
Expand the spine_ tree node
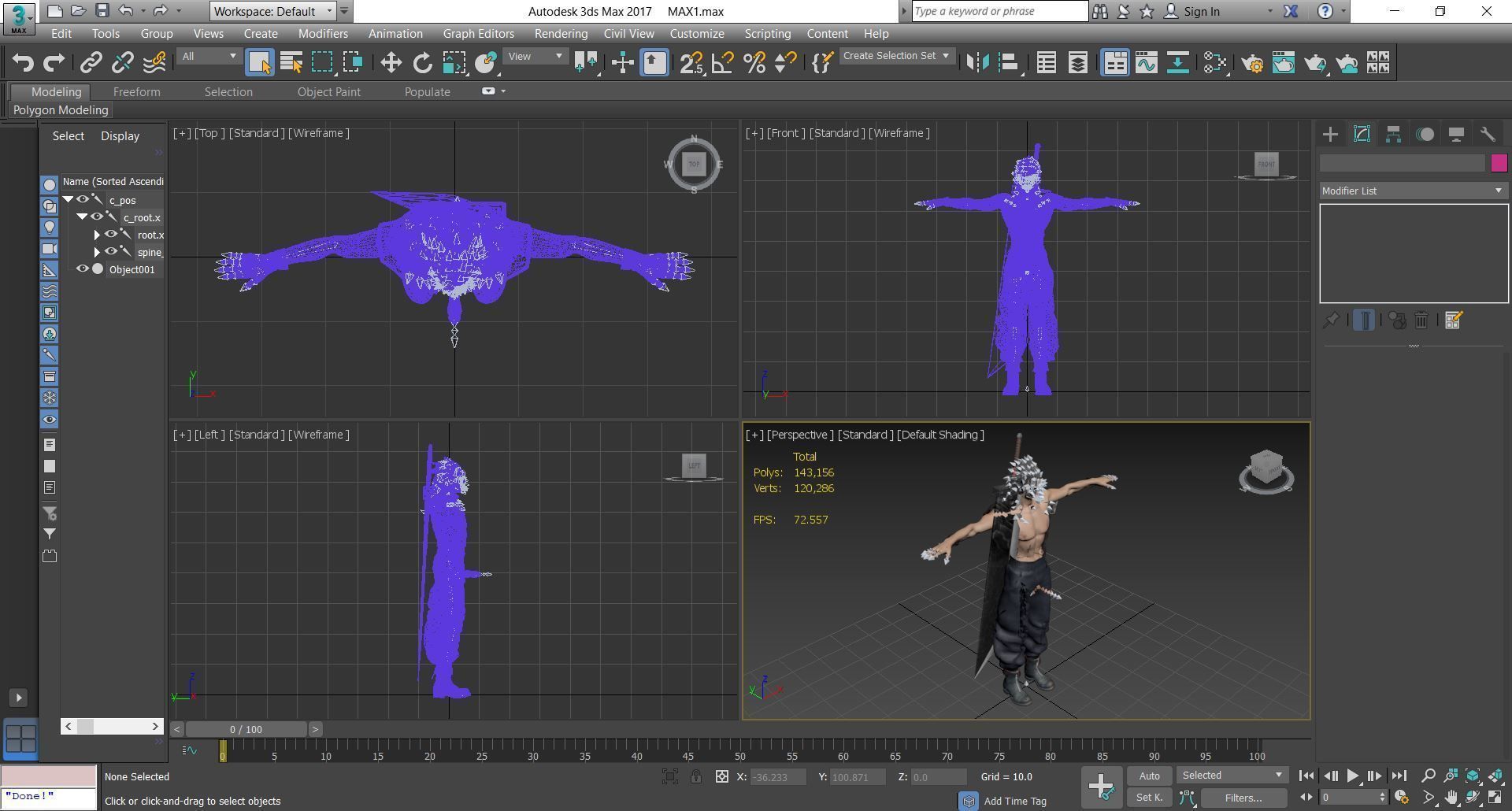click(x=97, y=252)
